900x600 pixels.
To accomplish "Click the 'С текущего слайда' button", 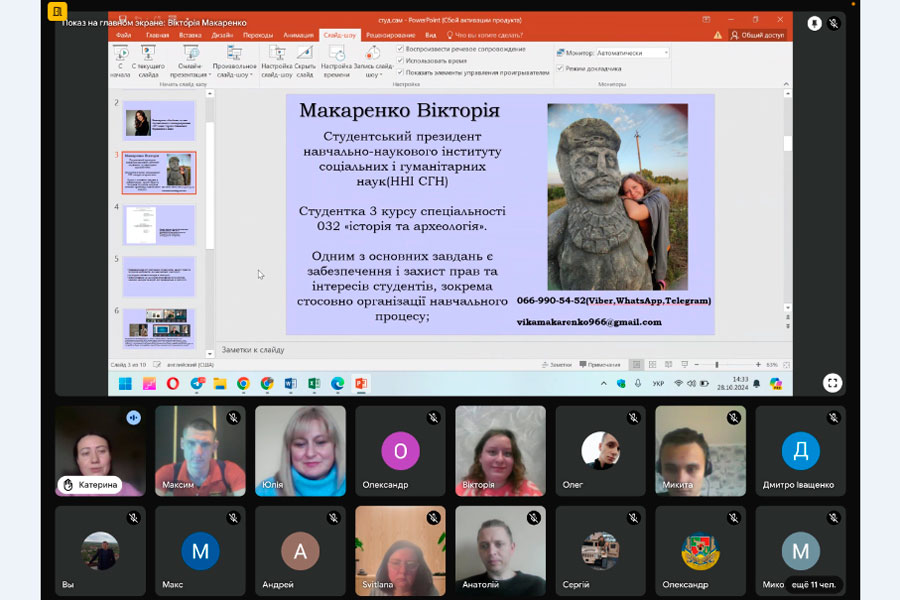I will (148, 55).
